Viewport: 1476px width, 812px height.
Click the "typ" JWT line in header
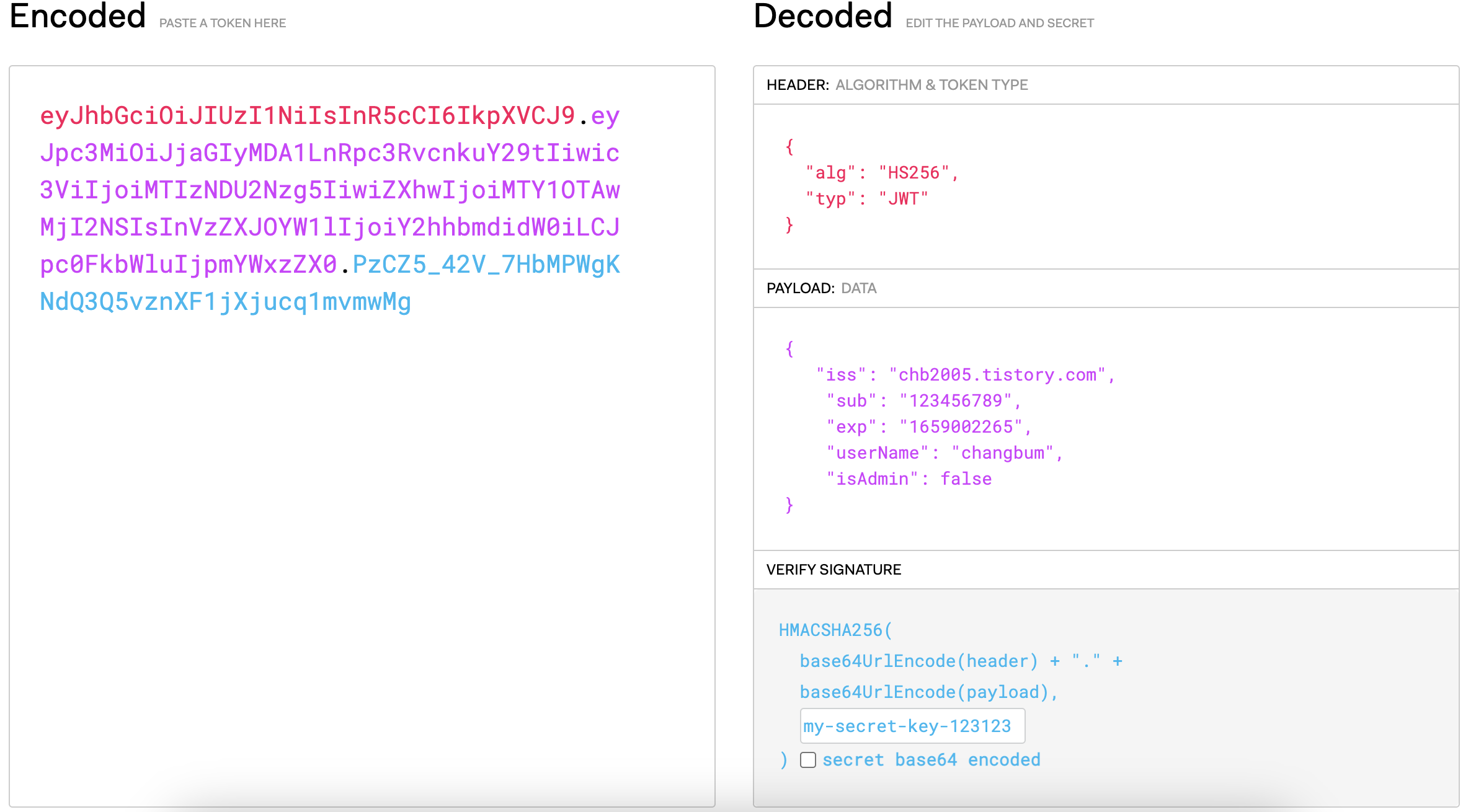pos(866,199)
